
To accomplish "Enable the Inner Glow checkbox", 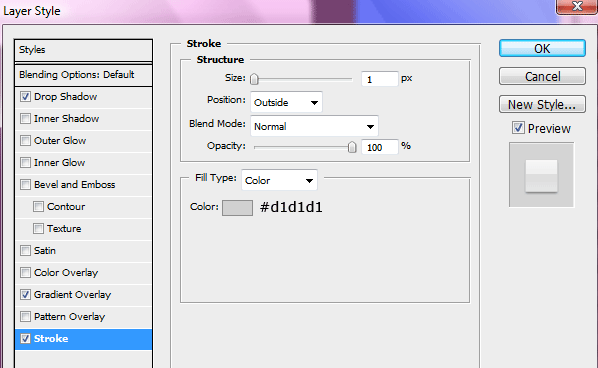I will tap(26, 163).
